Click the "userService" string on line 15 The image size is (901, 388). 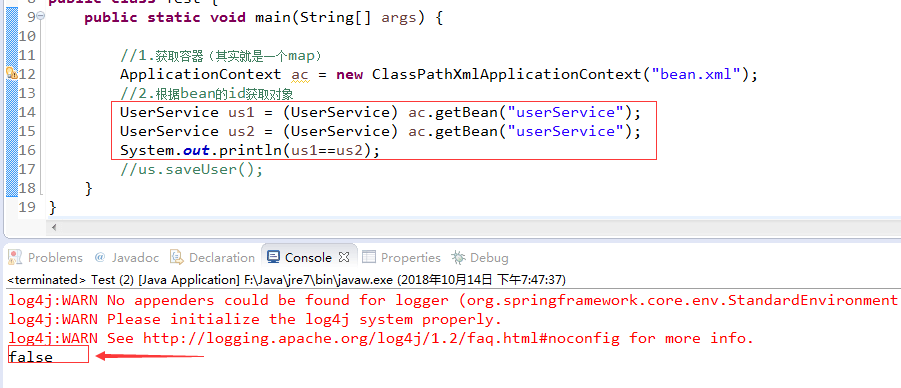[x=565, y=131]
